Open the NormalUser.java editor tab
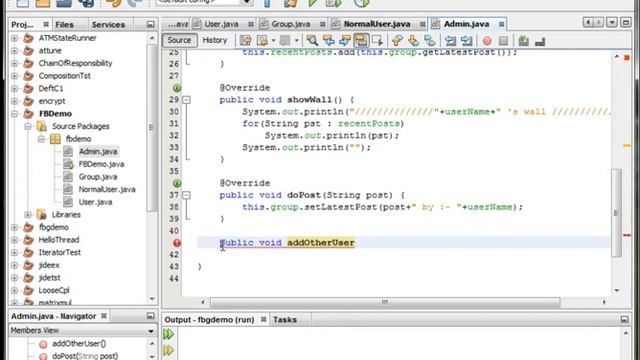 [377, 24]
